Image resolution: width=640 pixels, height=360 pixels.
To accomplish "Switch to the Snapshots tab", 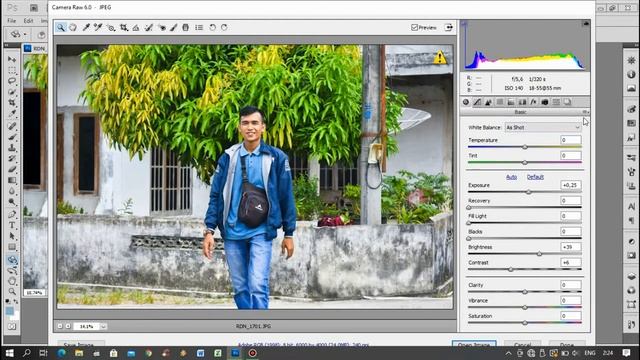I will (567, 102).
